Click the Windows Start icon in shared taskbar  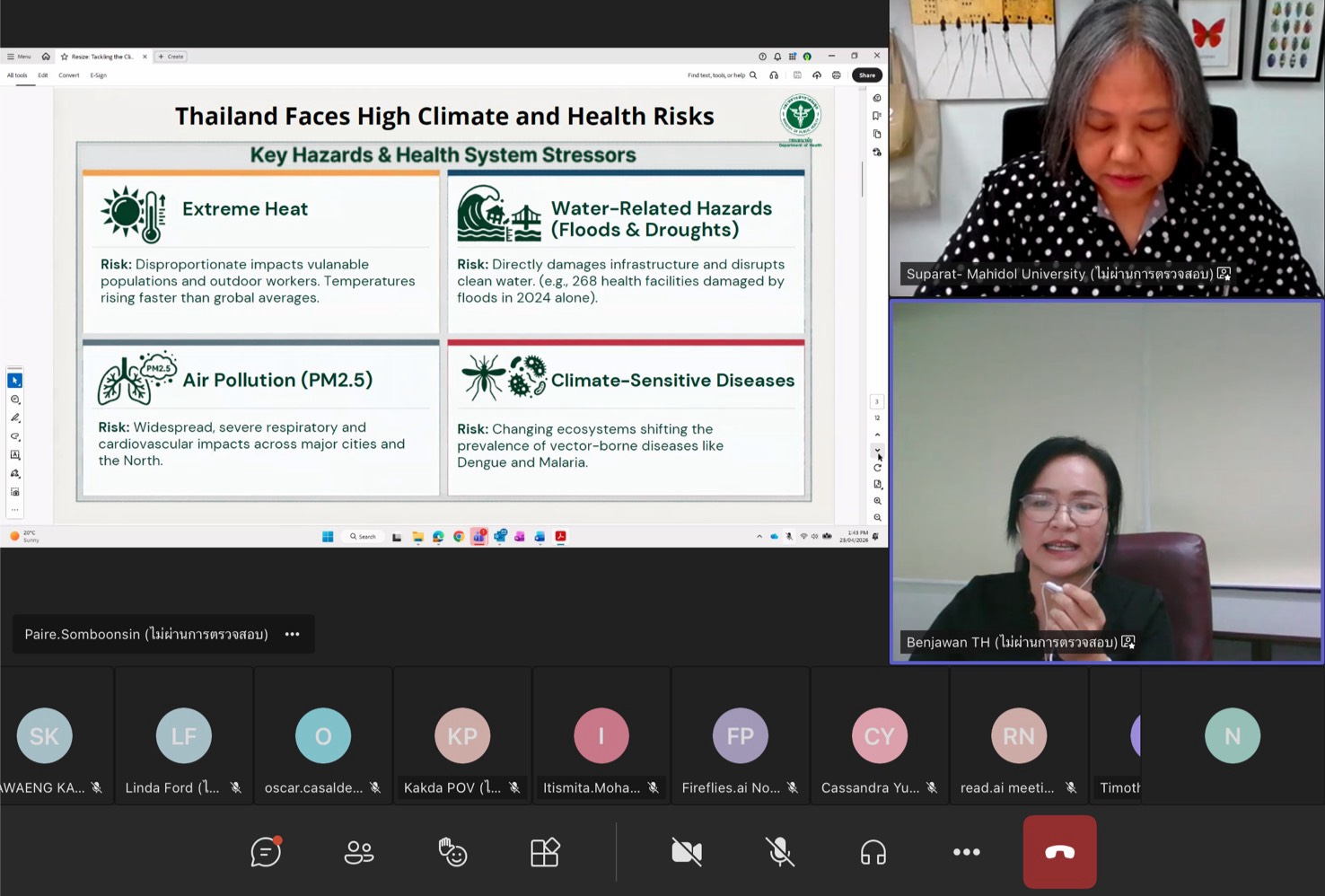328,537
